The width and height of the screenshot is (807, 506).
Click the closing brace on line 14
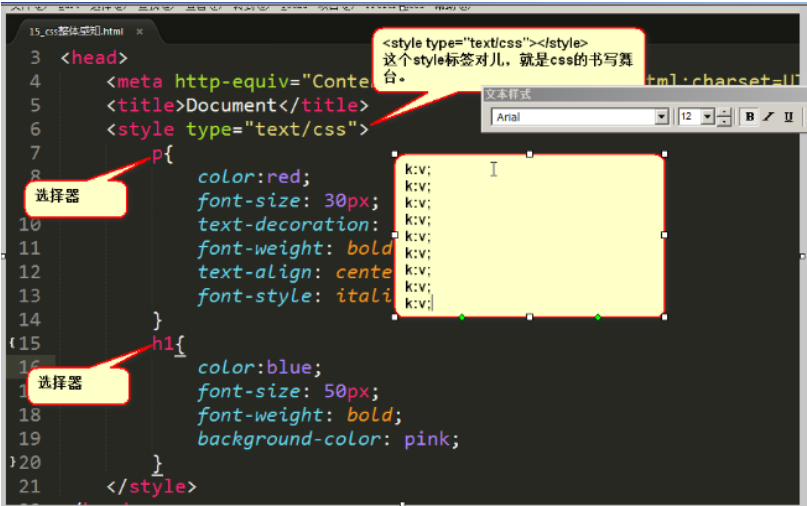point(157,320)
